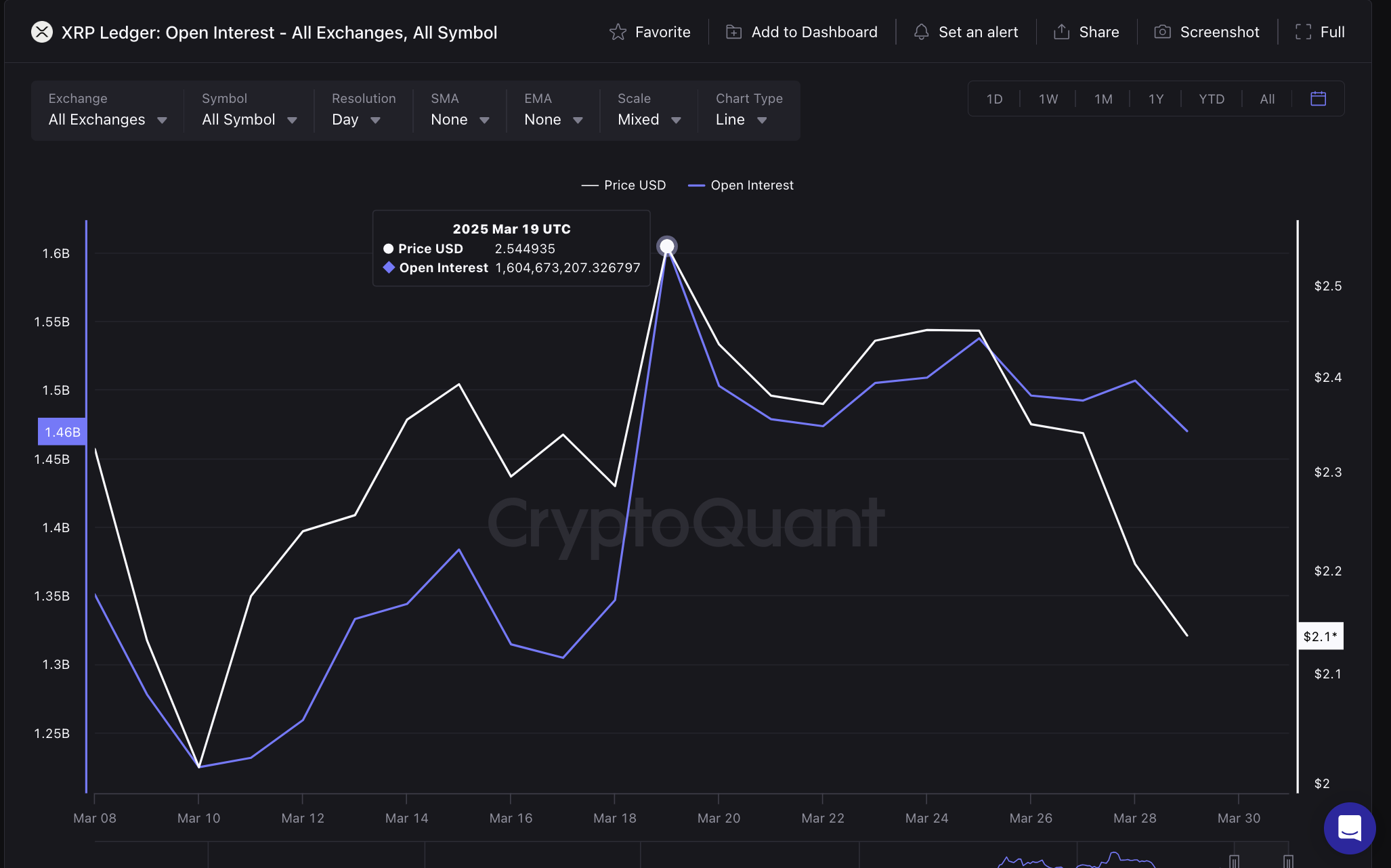1391x868 pixels.
Task: Open the Chart Type Line dropdown
Action: coord(749,110)
